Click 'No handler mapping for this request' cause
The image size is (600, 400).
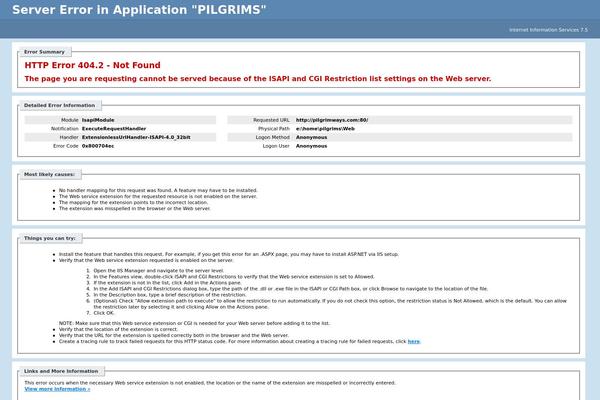click(158, 190)
